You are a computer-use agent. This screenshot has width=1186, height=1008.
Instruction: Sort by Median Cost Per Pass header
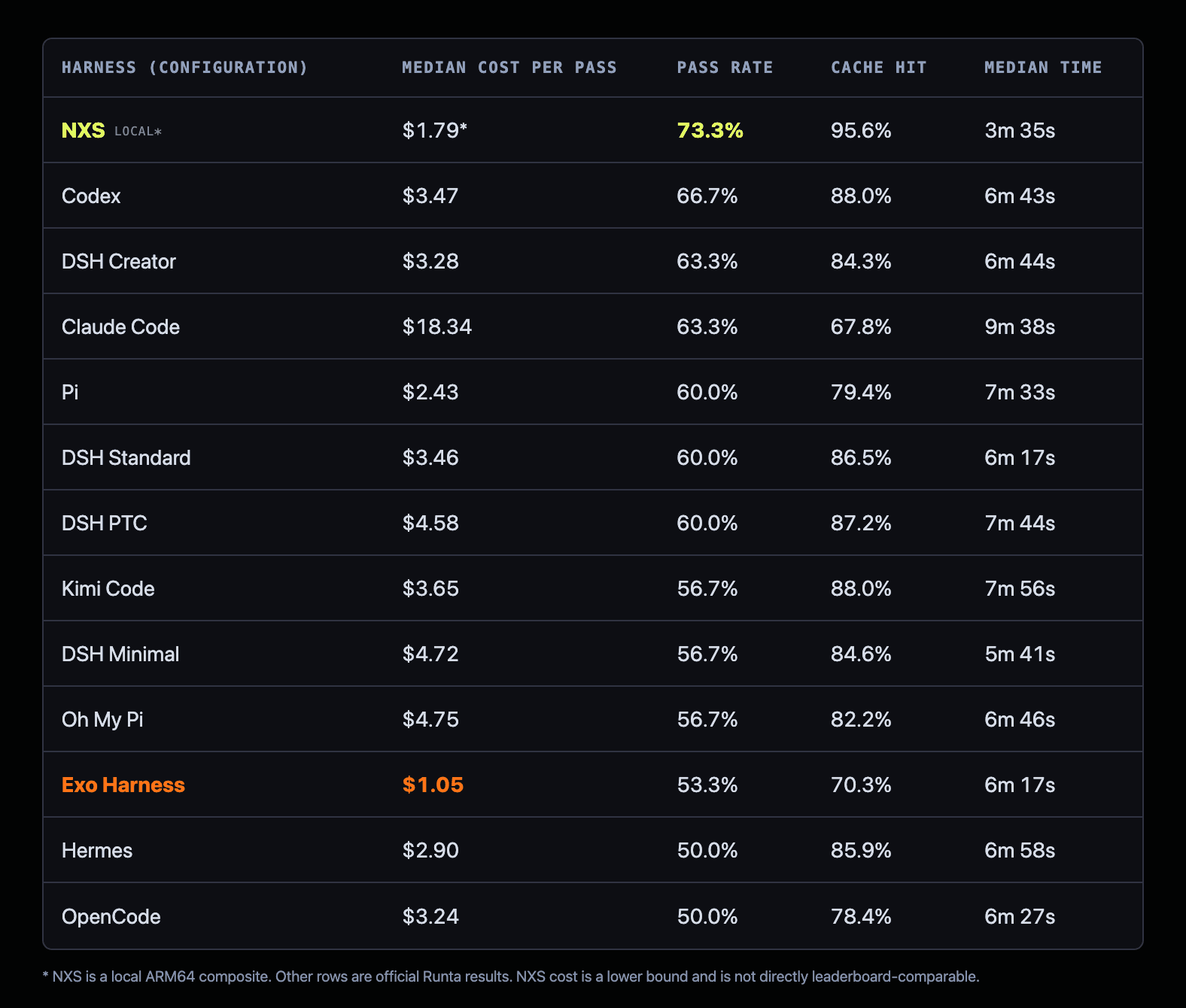[x=509, y=68]
